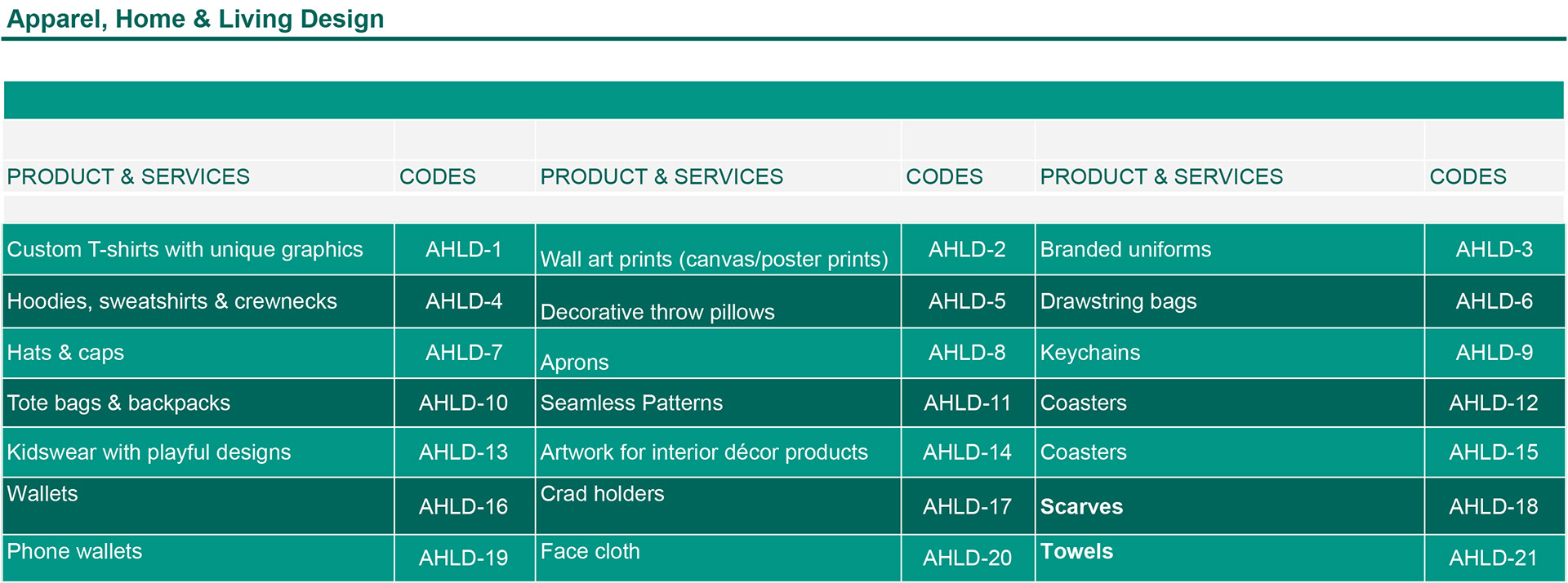
Task: Select the Wall art prints cell
Action: (714, 260)
